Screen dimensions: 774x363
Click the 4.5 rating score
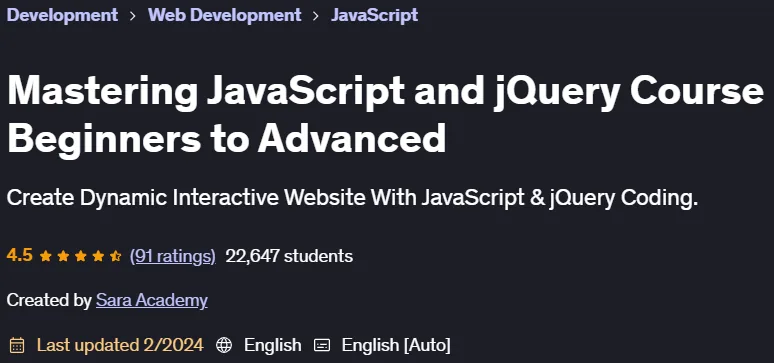point(20,255)
